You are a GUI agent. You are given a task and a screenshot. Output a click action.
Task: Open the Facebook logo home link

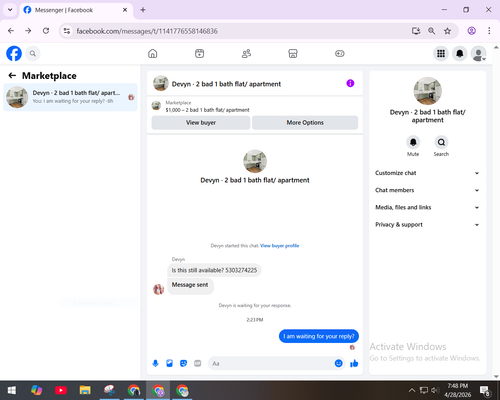[x=14, y=53]
